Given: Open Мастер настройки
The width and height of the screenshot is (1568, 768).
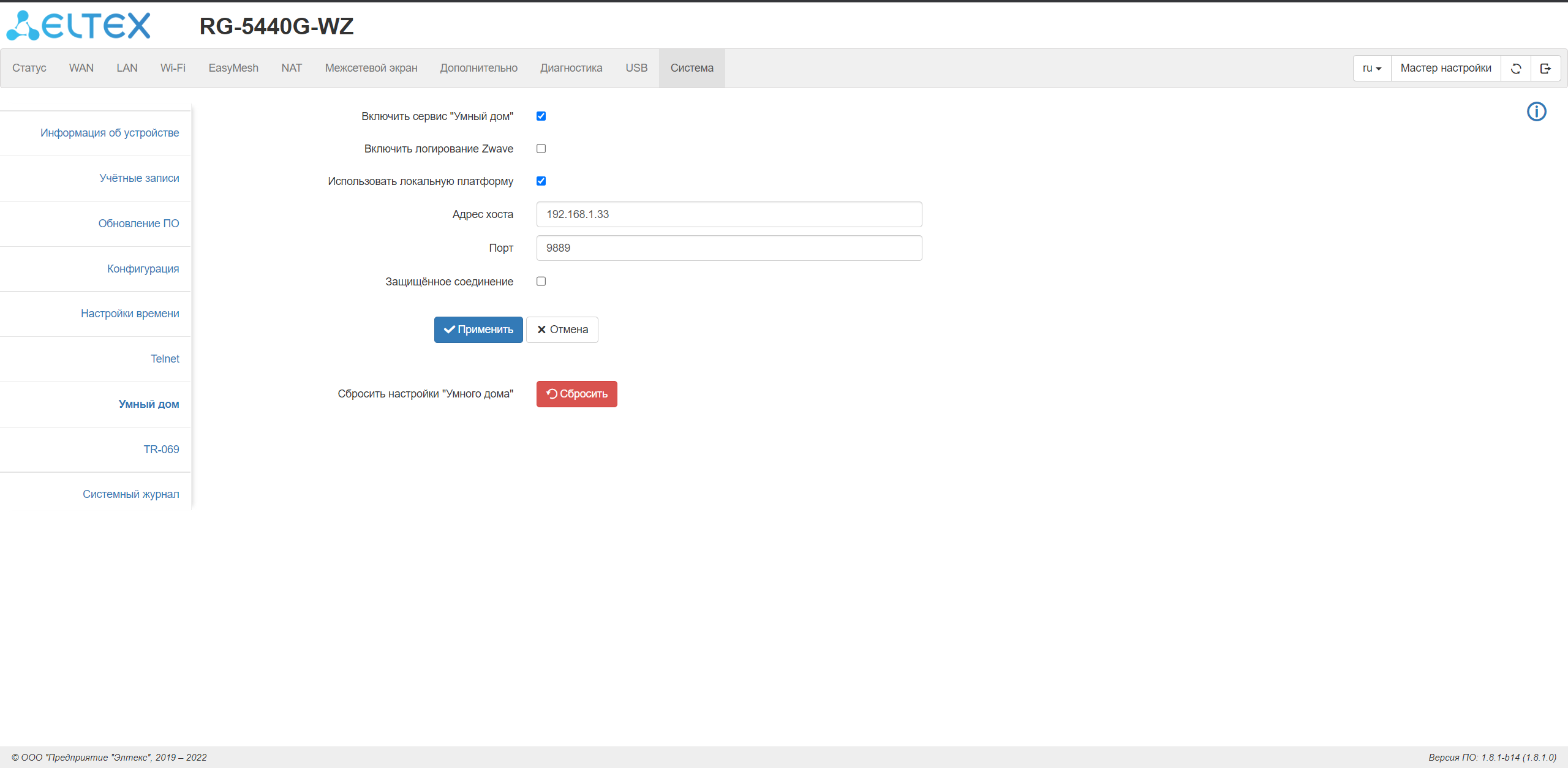Looking at the screenshot, I should [x=1445, y=69].
